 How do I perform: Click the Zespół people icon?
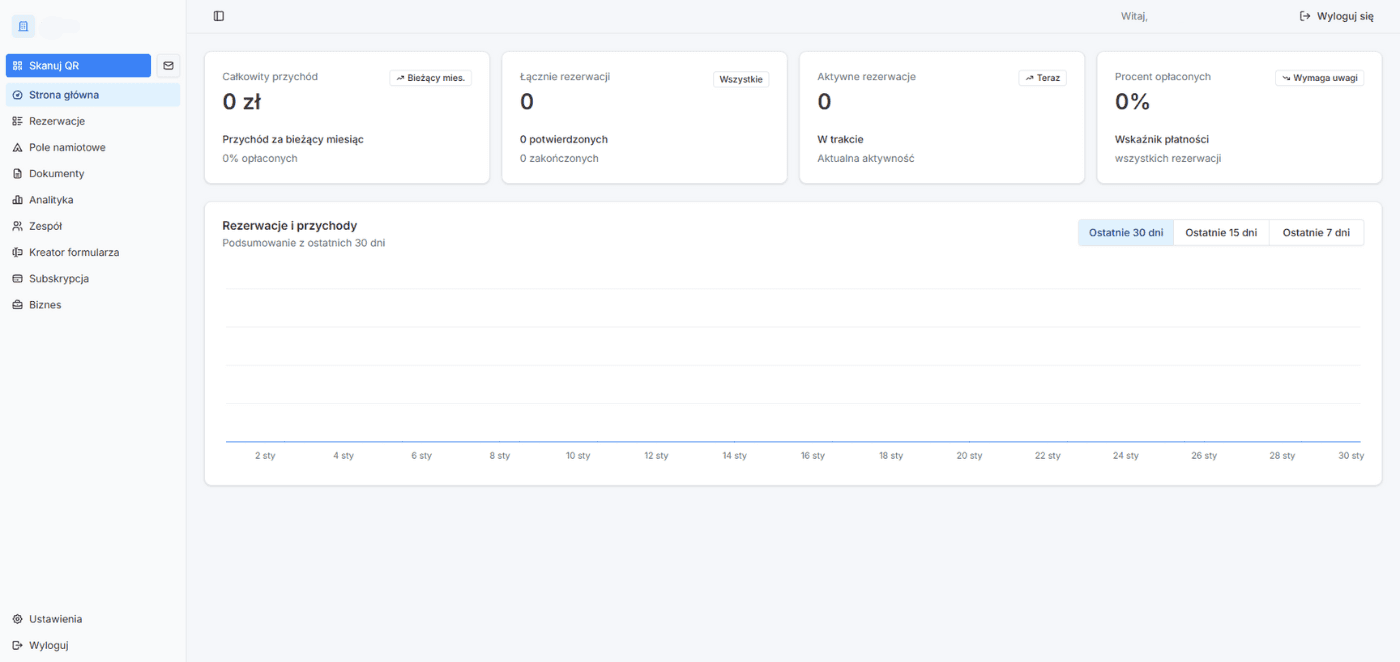tap(18, 226)
